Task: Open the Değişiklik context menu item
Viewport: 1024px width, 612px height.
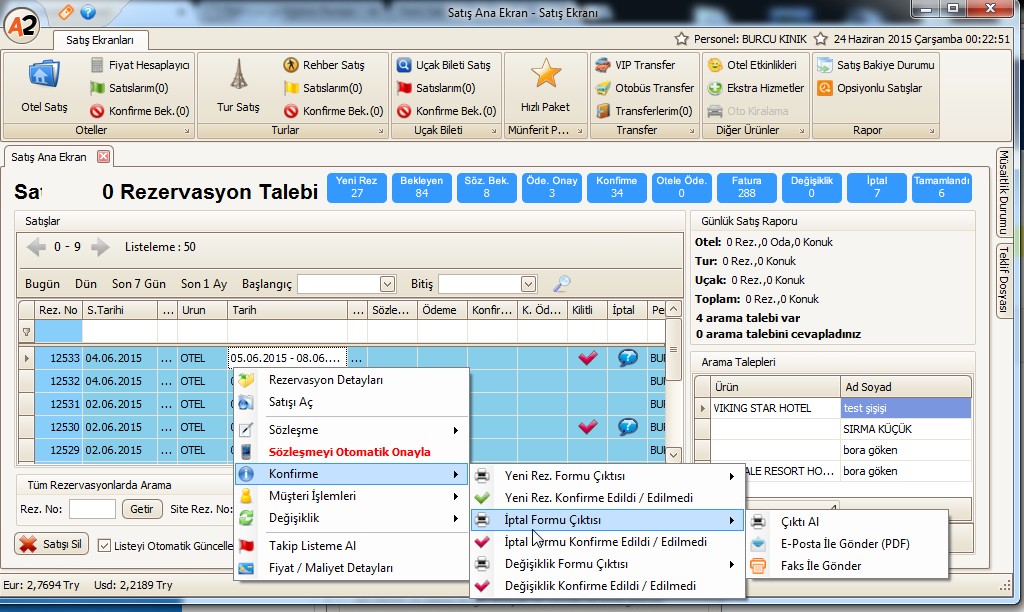Action: 351,518
